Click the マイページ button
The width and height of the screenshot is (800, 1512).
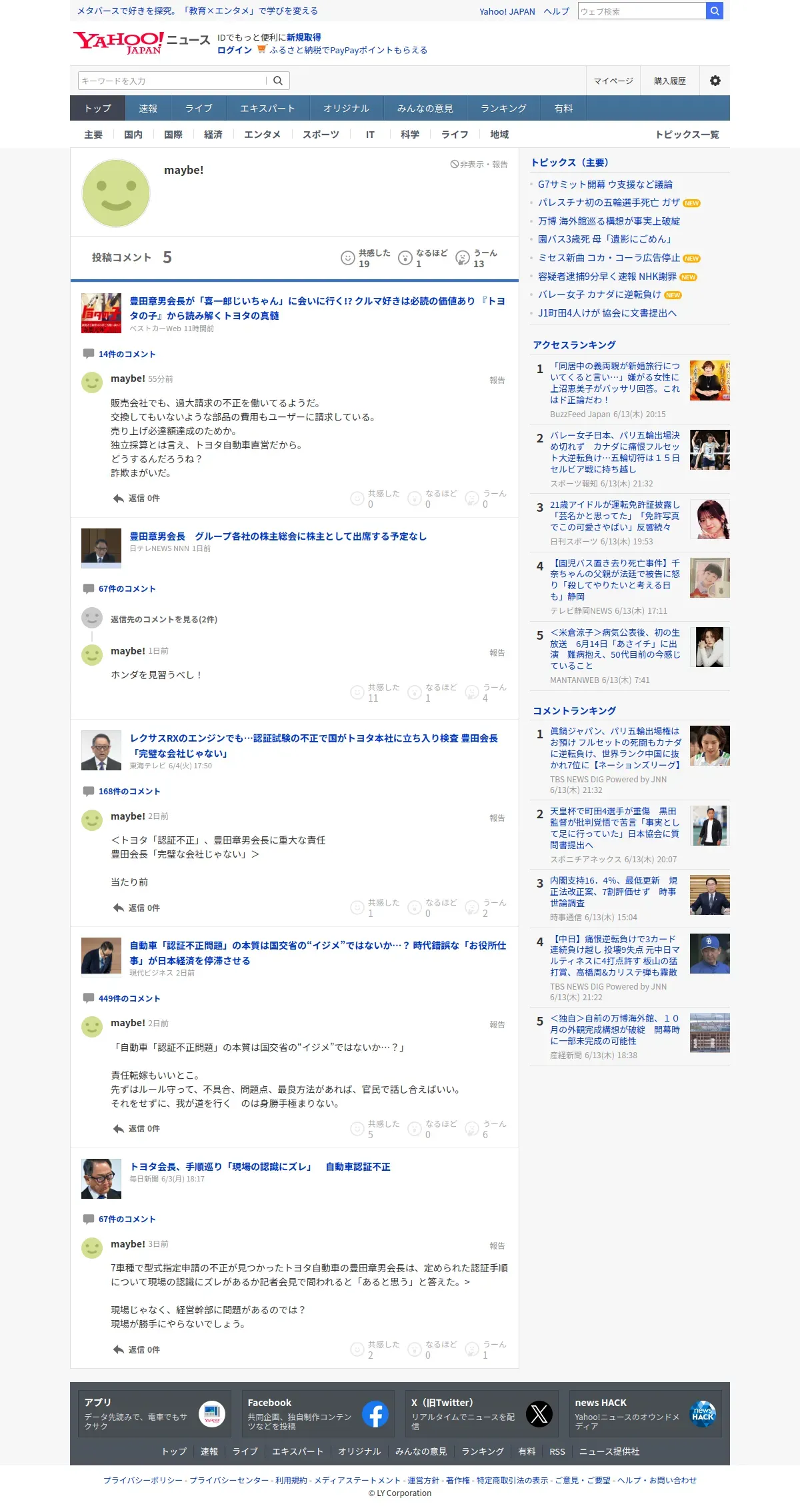pyautogui.click(x=613, y=81)
